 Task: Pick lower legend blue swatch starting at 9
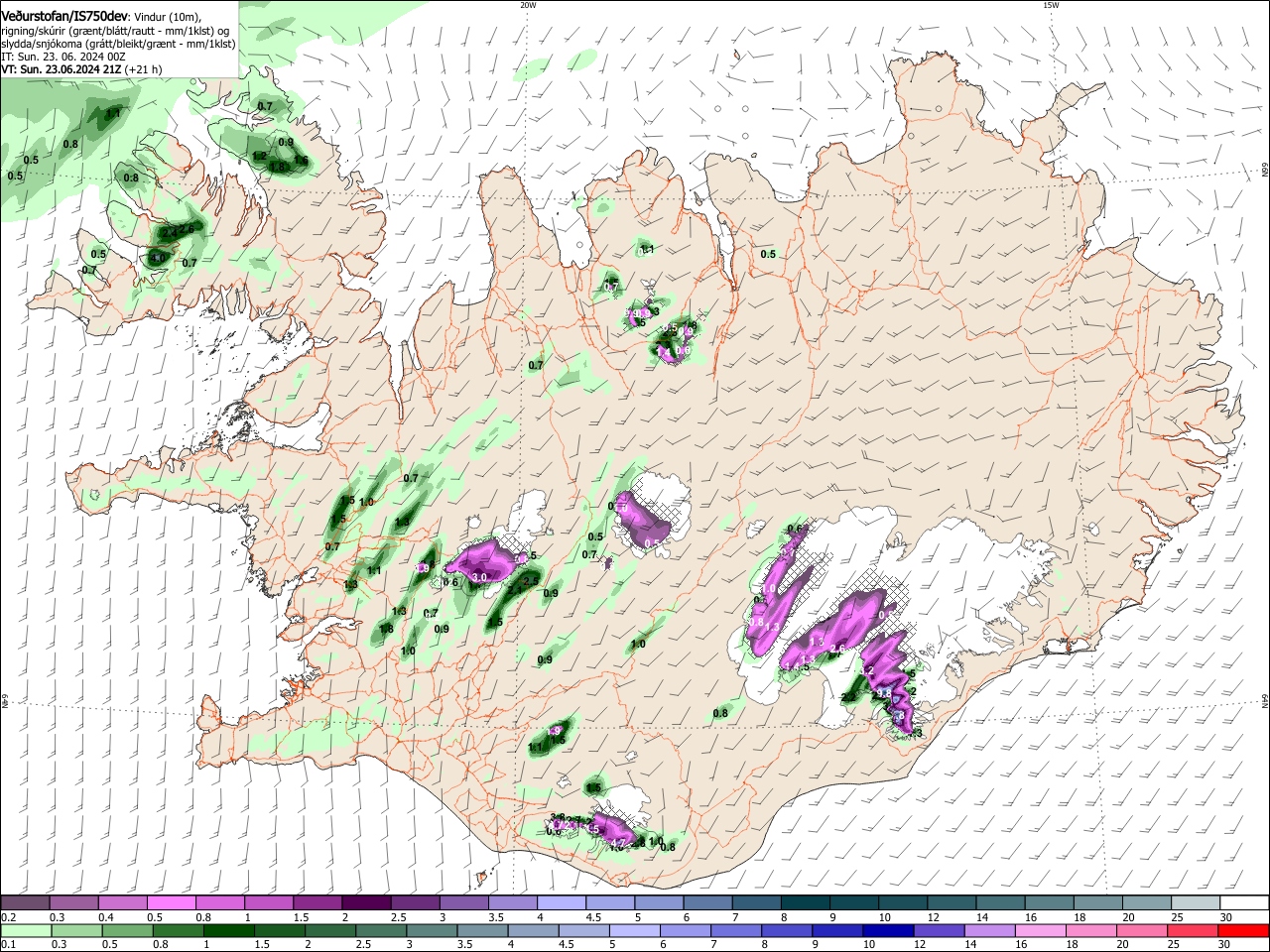coord(835,930)
